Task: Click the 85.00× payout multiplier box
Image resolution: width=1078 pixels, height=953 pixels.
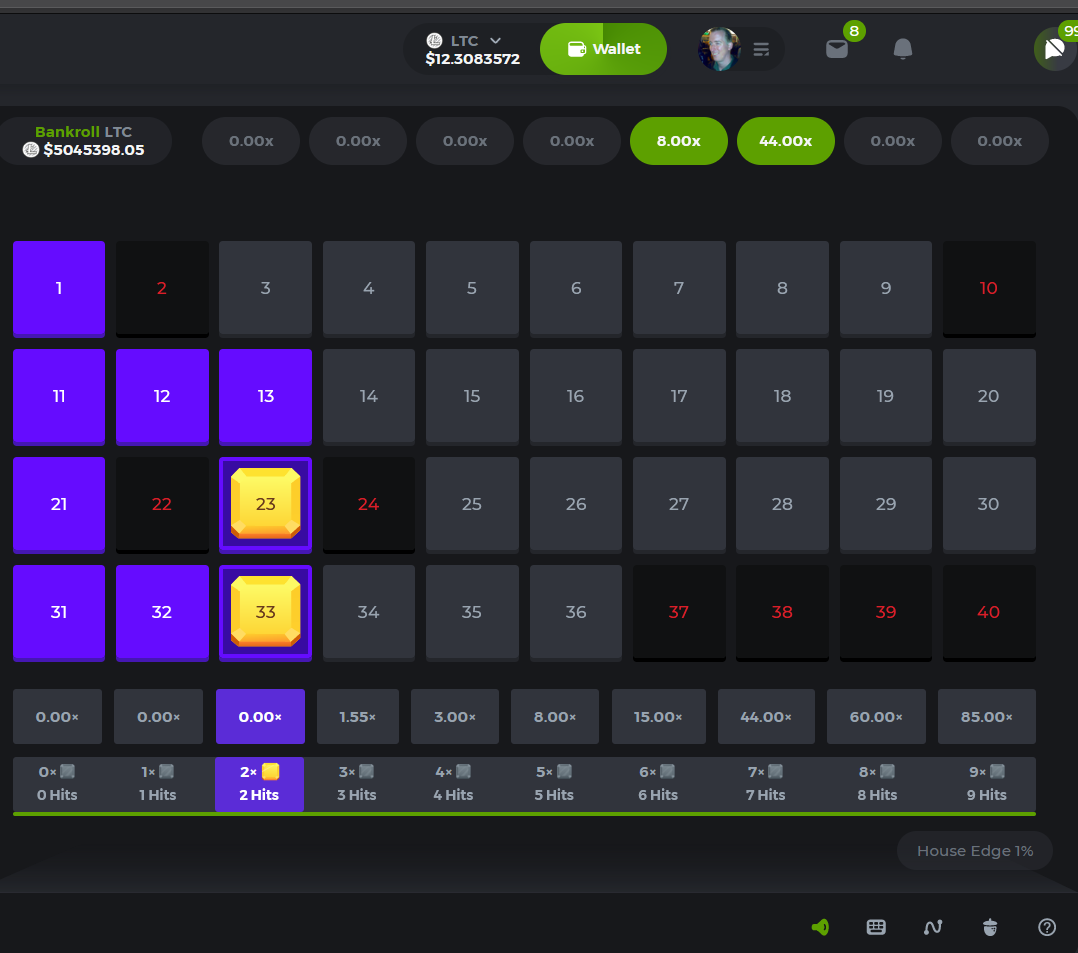Action: tap(986, 717)
